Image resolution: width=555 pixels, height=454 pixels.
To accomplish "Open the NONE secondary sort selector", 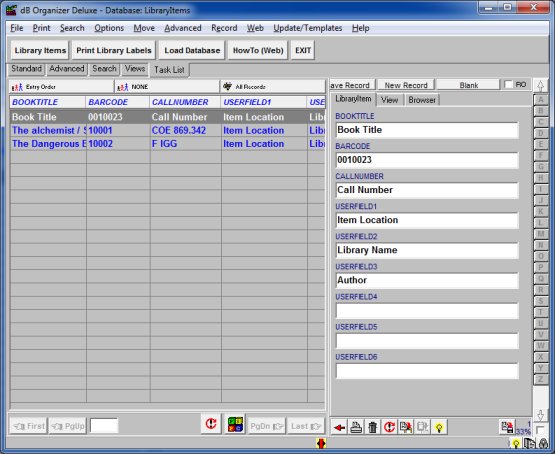I will (167, 87).
